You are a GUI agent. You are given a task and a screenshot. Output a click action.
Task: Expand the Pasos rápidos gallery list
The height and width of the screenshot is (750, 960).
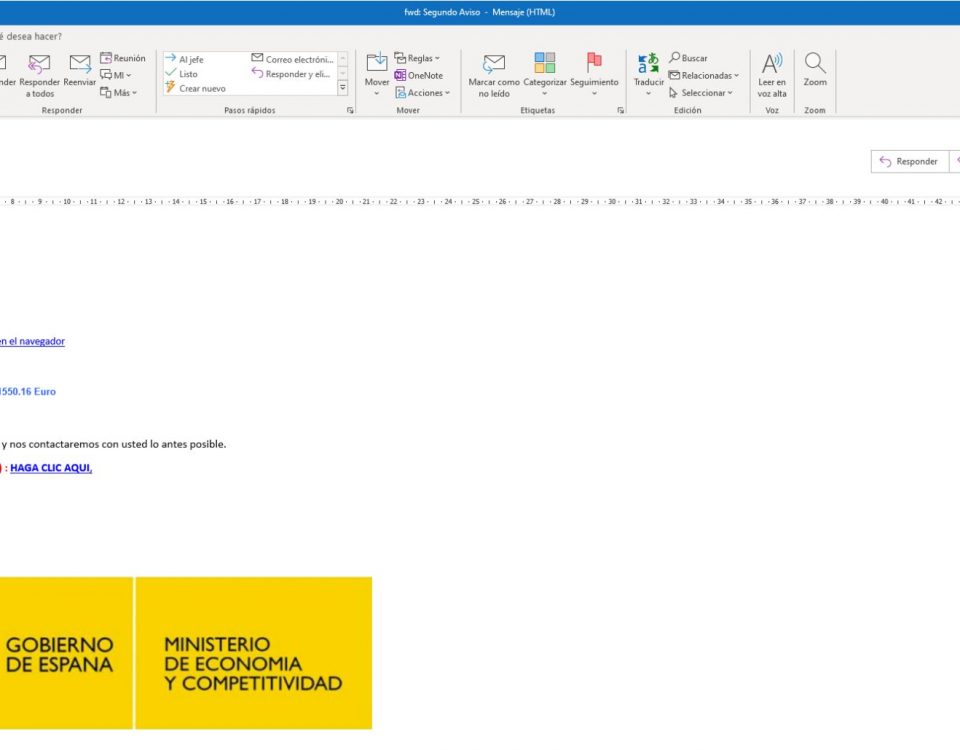[x=343, y=88]
